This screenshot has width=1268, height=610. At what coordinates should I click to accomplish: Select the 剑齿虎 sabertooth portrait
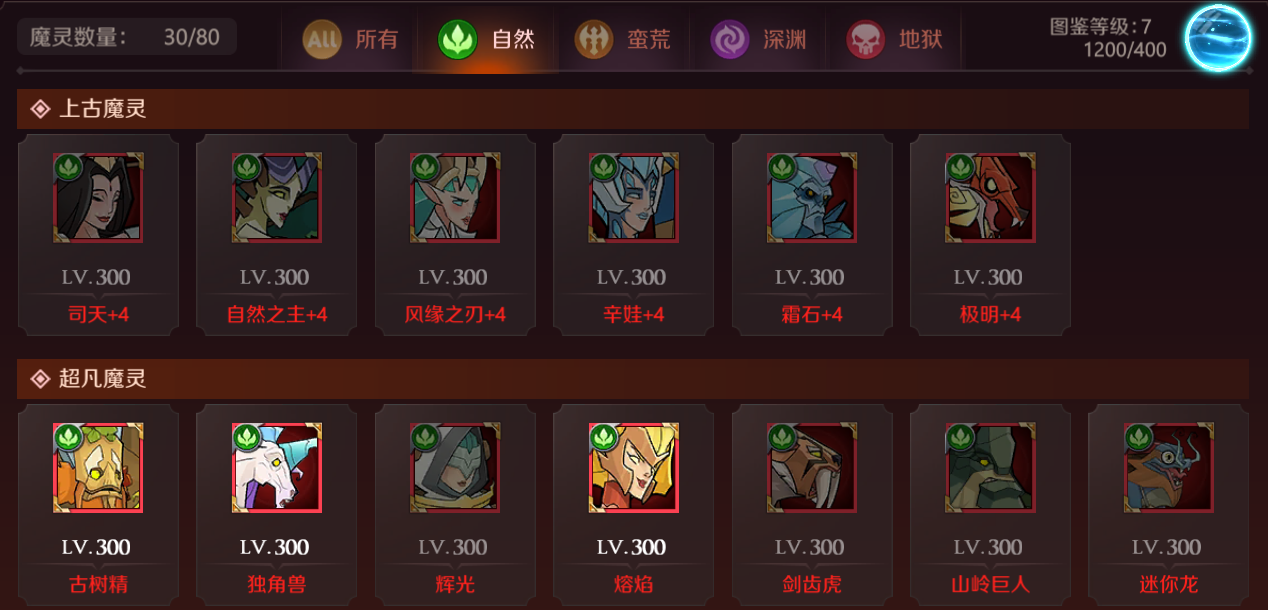pos(812,467)
